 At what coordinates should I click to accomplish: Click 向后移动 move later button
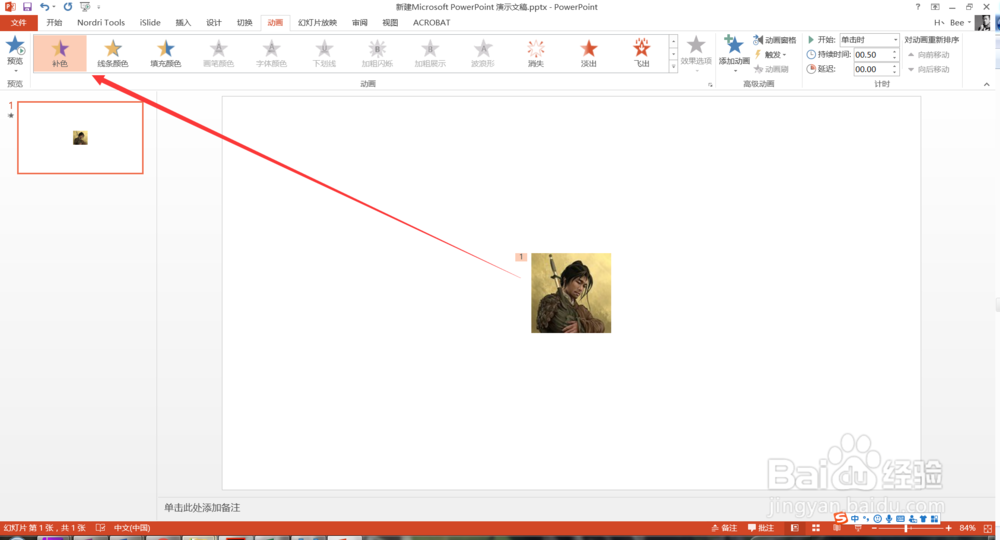(x=929, y=69)
